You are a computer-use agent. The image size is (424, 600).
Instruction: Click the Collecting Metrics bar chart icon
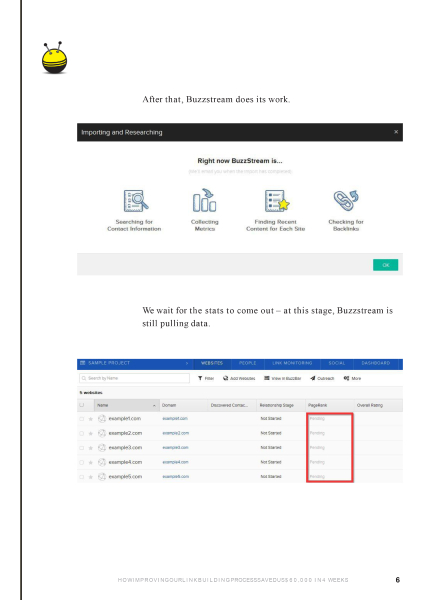click(204, 200)
